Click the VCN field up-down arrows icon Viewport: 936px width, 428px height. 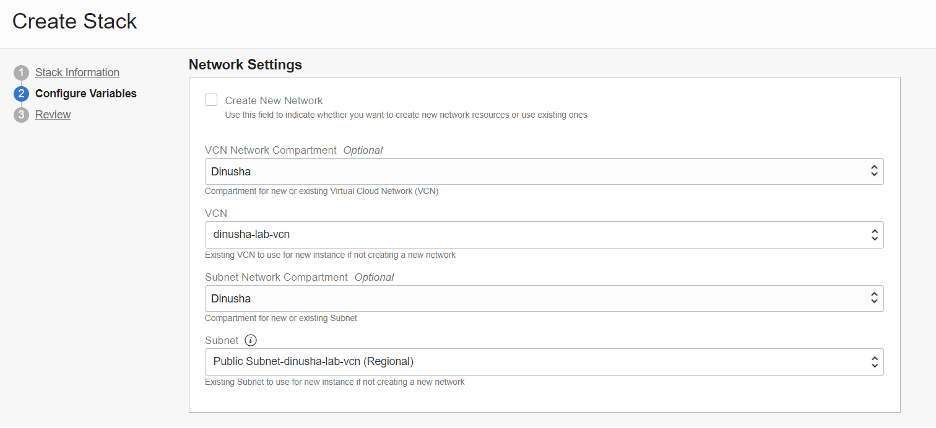(874, 235)
